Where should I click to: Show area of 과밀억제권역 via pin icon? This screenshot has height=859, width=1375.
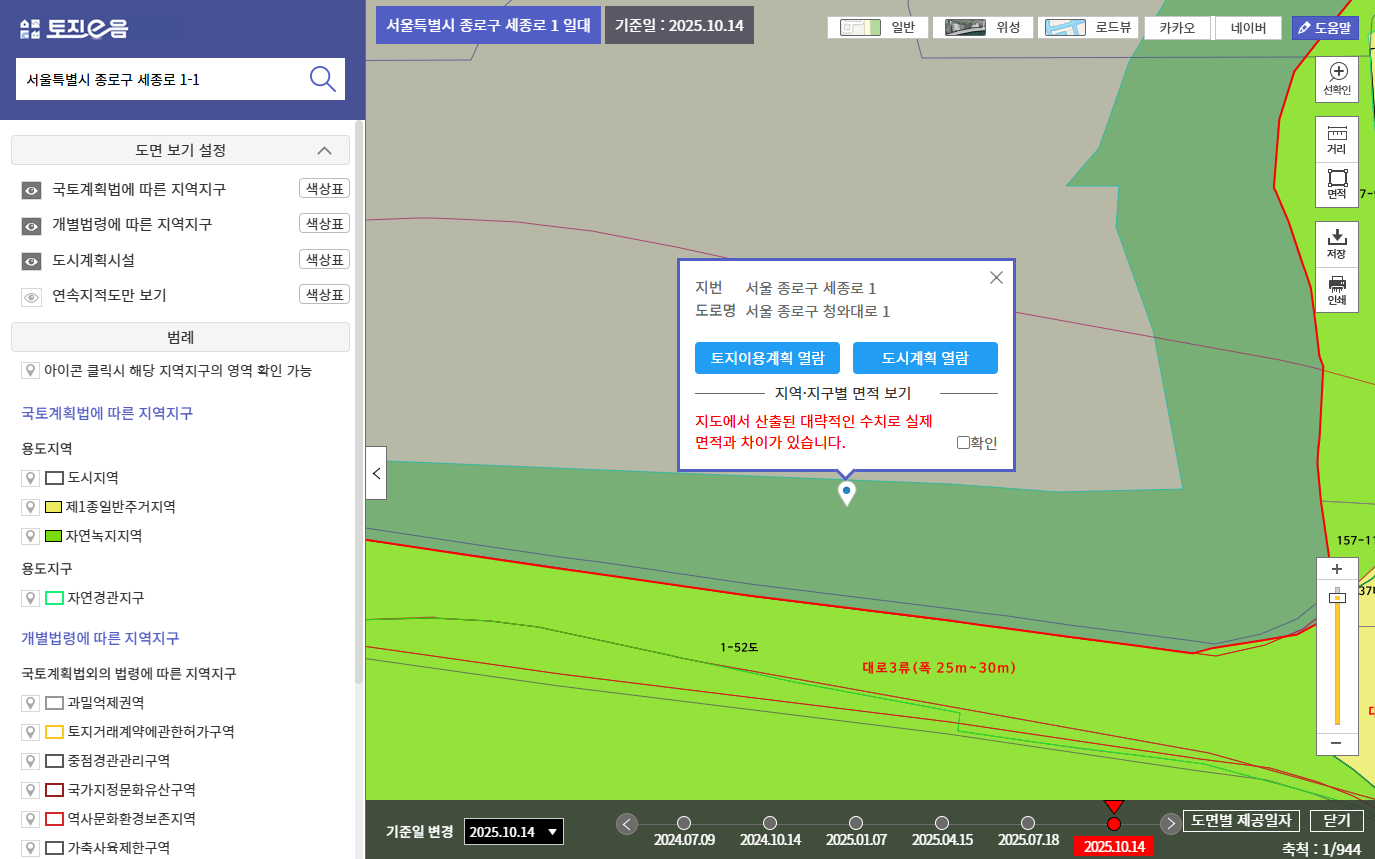tap(31, 703)
